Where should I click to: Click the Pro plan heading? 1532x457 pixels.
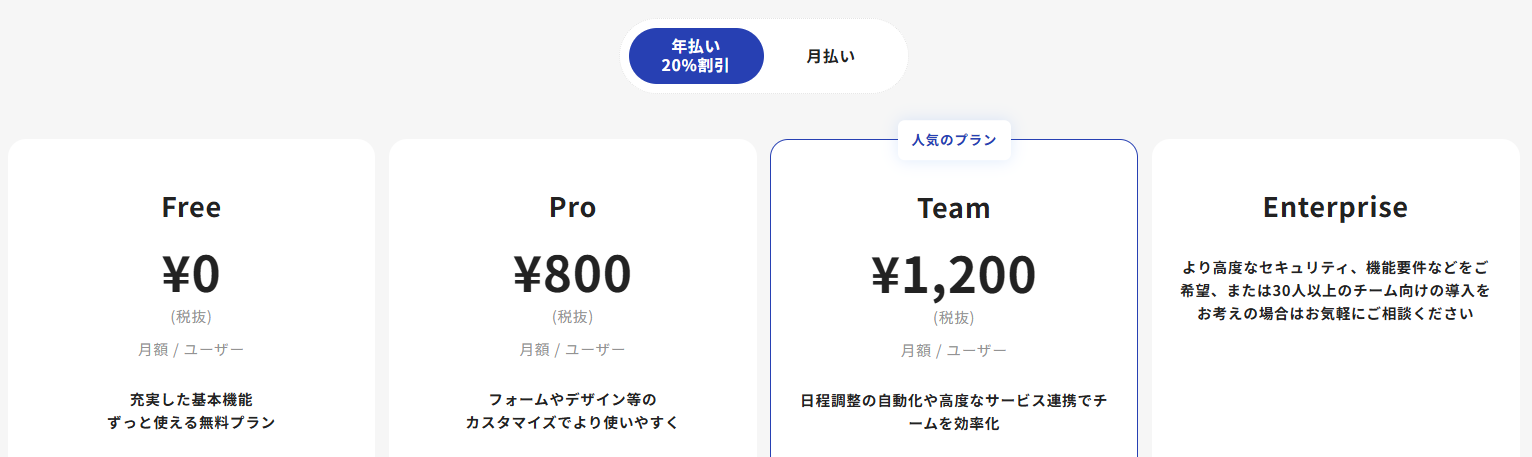572,207
